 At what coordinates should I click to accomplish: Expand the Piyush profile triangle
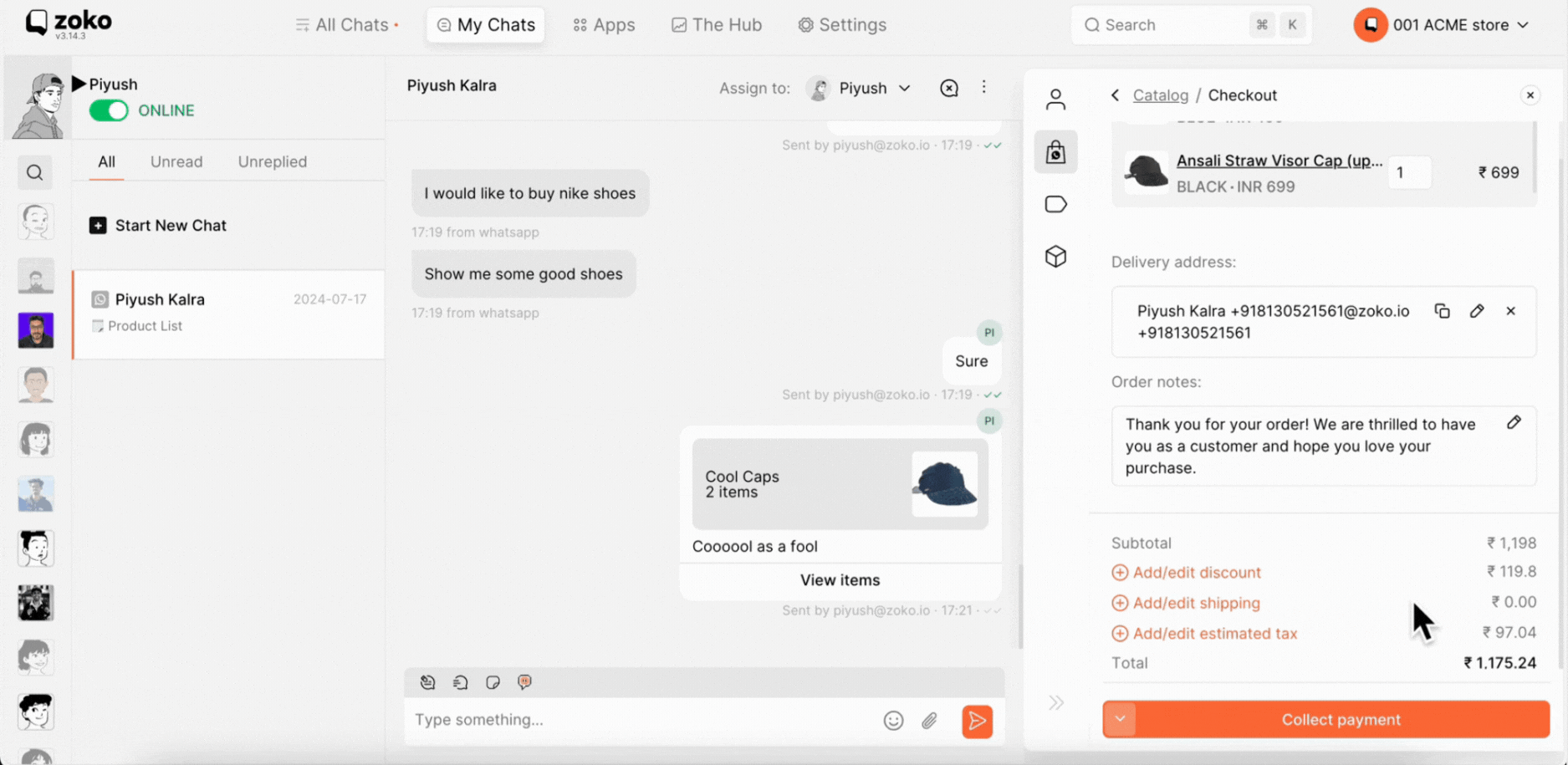coord(79,84)
